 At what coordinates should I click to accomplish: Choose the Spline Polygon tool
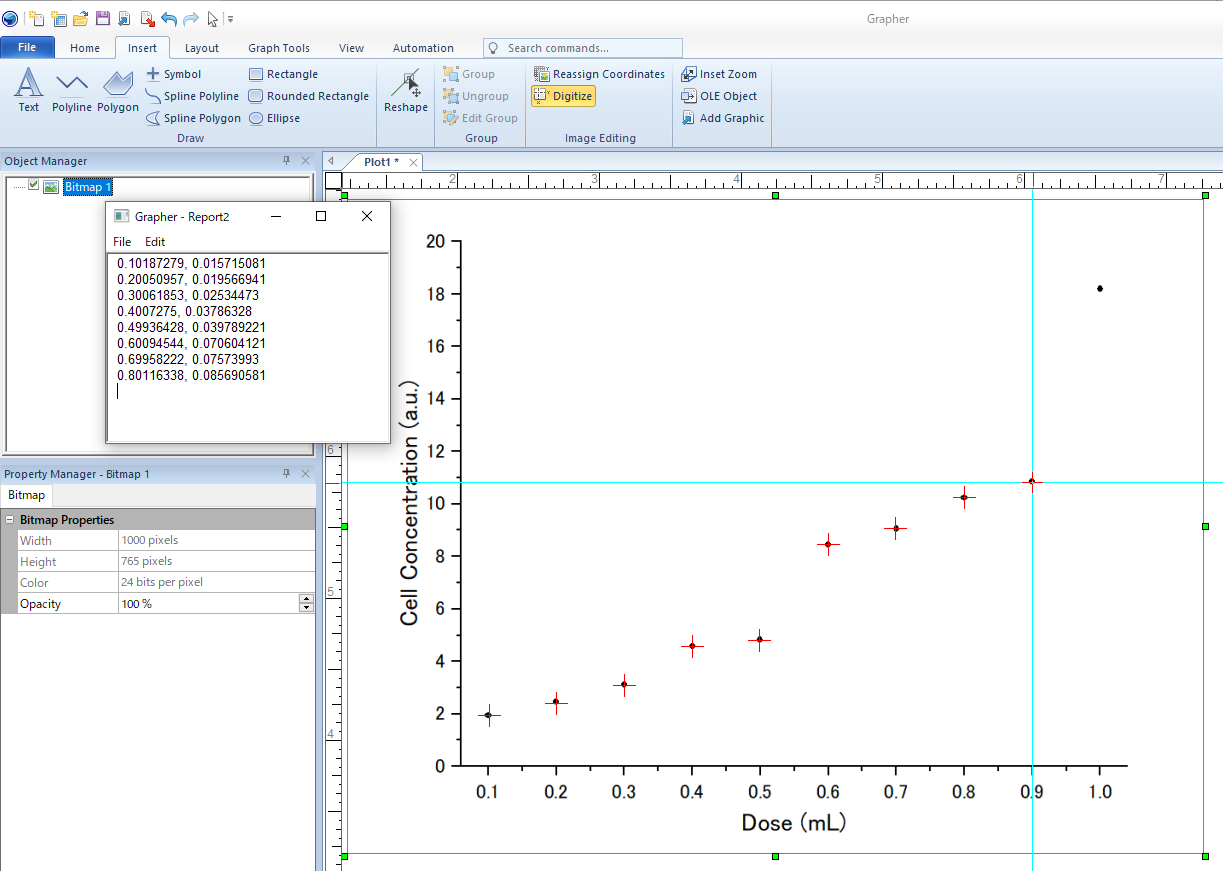click(194, 118)
